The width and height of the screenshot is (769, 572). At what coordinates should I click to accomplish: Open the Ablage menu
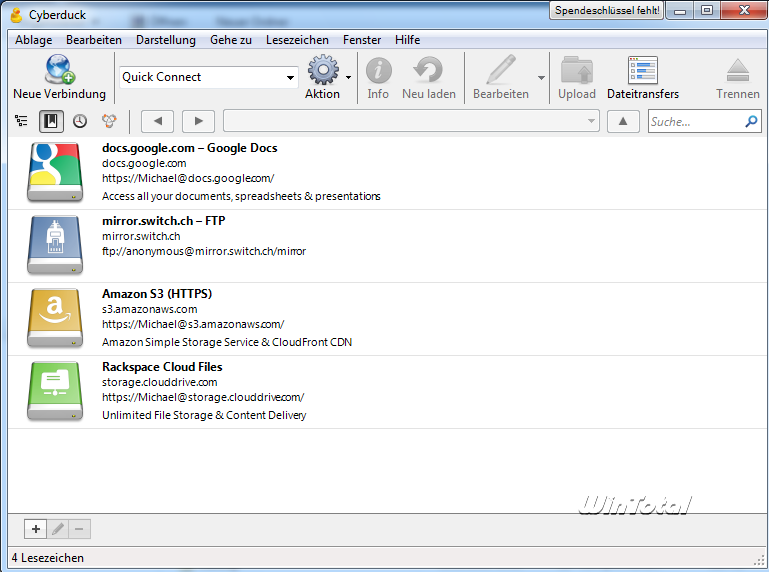(x=33, y=40)
